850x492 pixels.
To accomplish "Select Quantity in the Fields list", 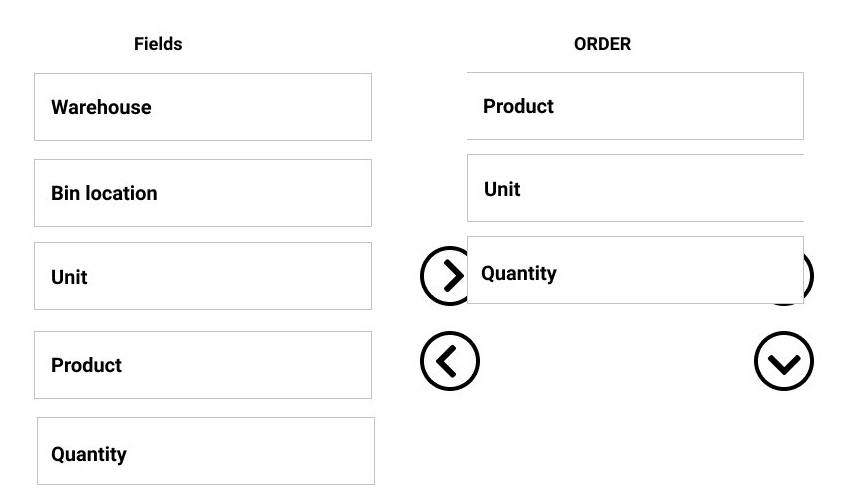I will pos(206,452).
